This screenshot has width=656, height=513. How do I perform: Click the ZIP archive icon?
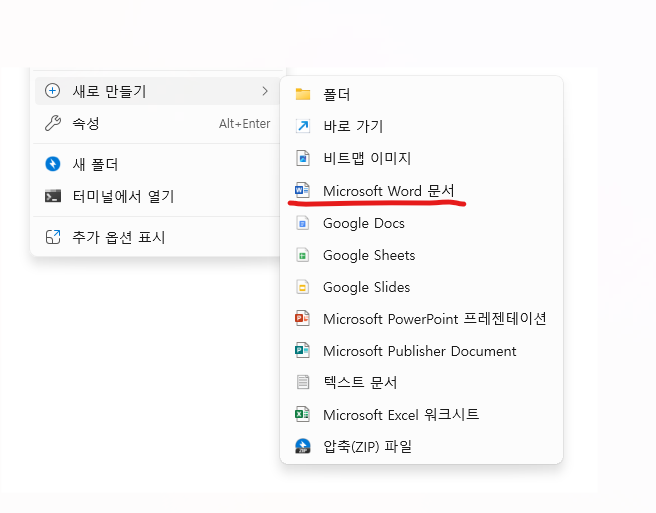coord(303,446)
